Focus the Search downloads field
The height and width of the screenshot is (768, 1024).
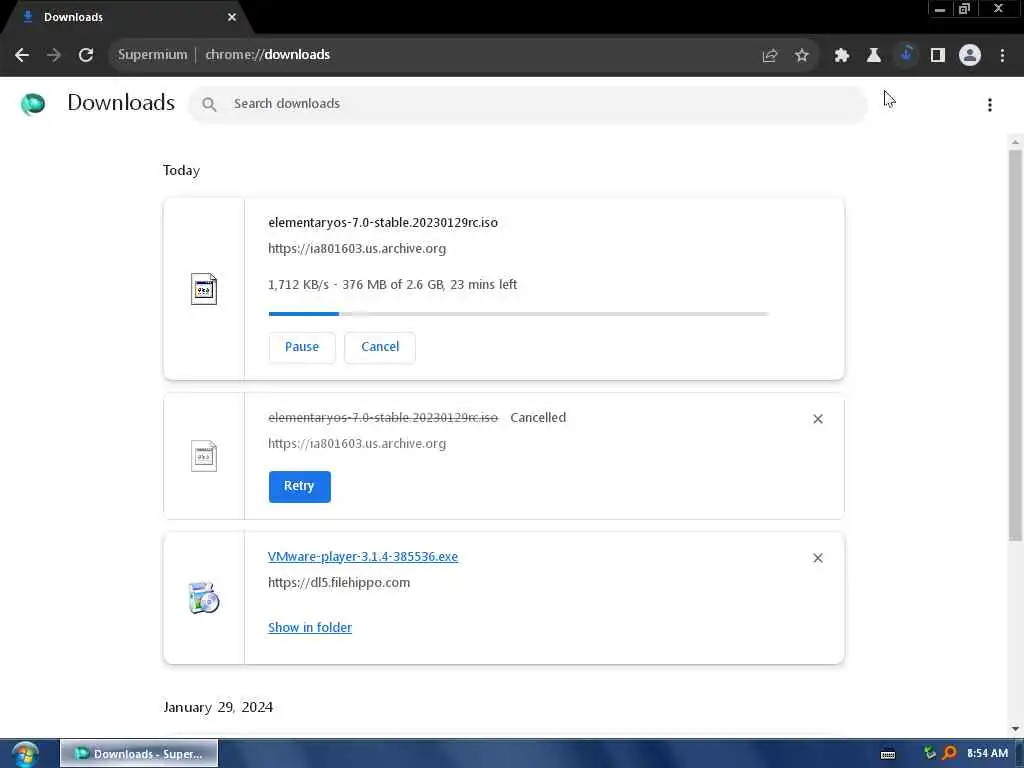pos(528,104)
